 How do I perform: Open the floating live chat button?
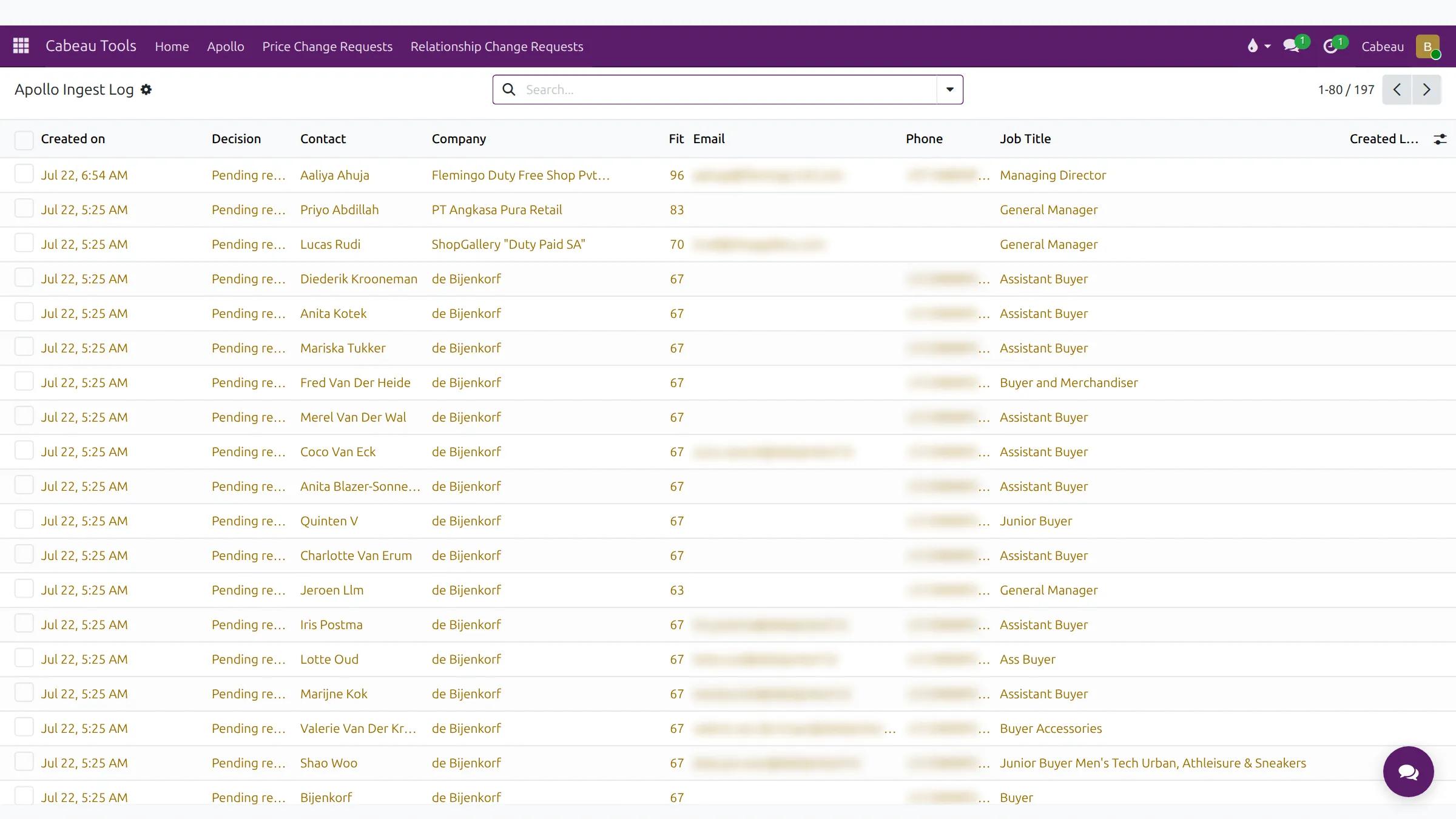(x=1408, y=772)
